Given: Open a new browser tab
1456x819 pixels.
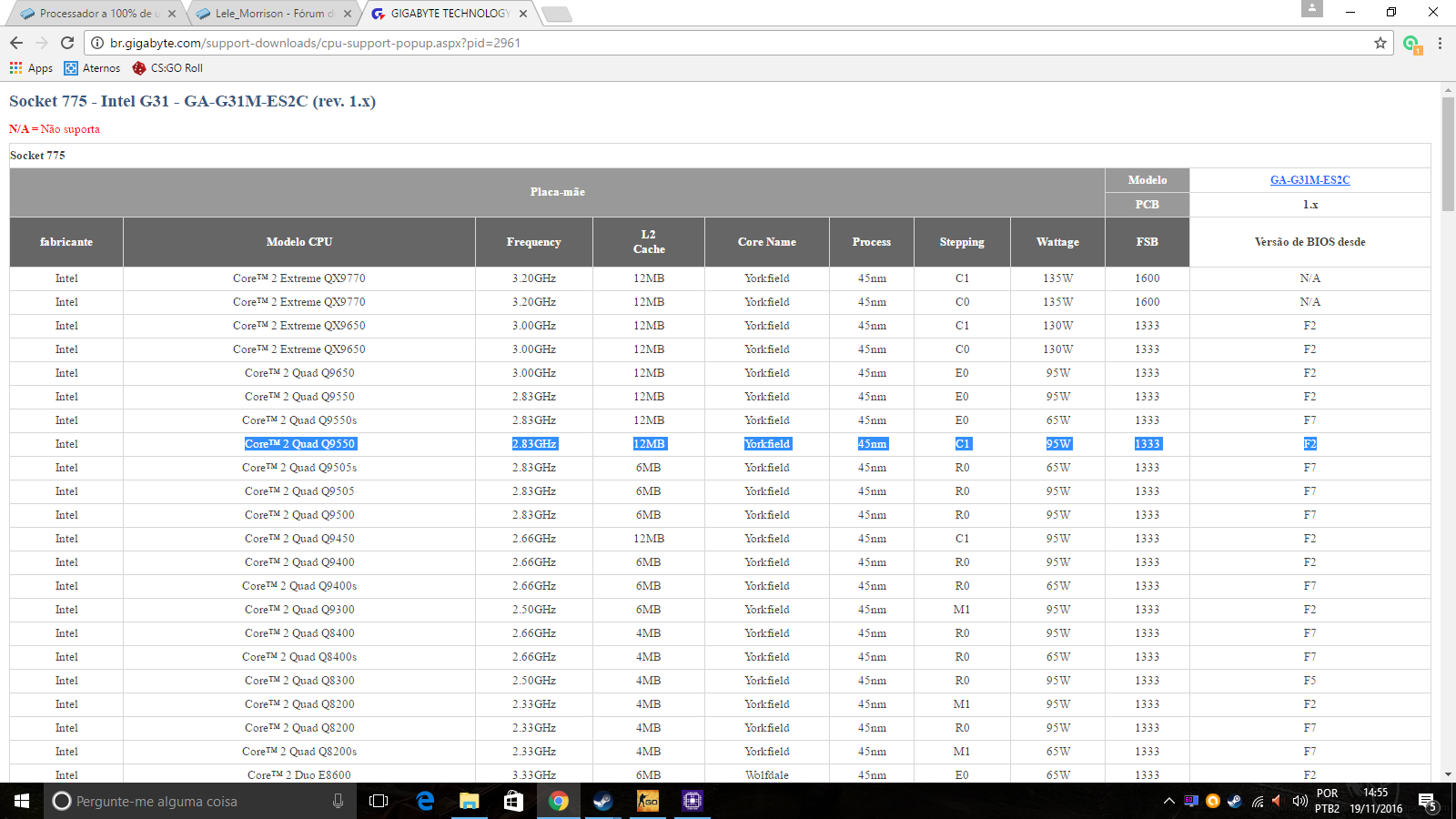Looking at the screenshot, I should point(556,14).
